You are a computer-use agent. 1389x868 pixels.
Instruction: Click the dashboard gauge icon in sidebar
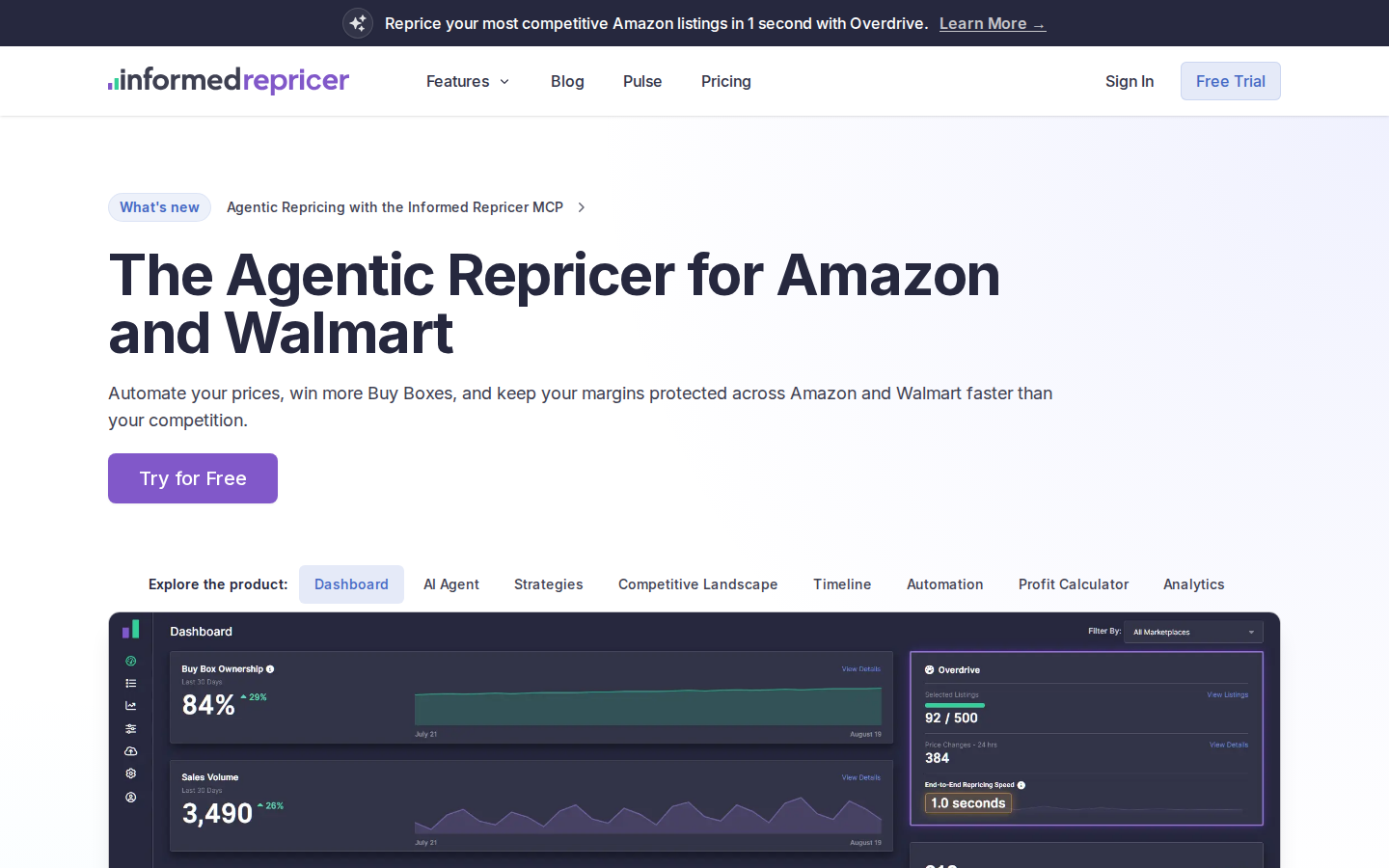(130, 662)
